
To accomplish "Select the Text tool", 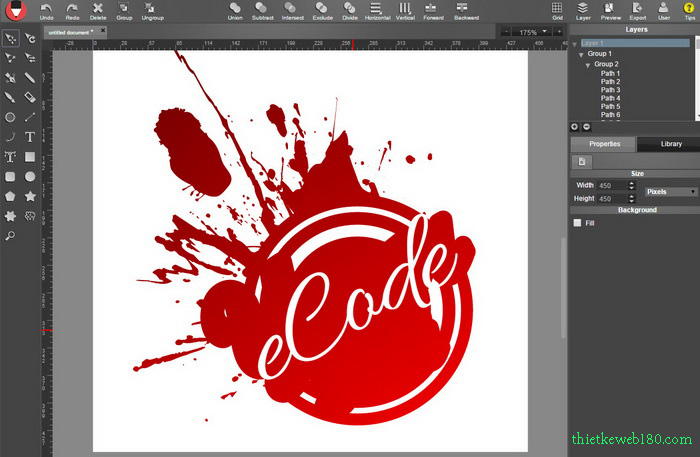I will [x=30, y=137].
